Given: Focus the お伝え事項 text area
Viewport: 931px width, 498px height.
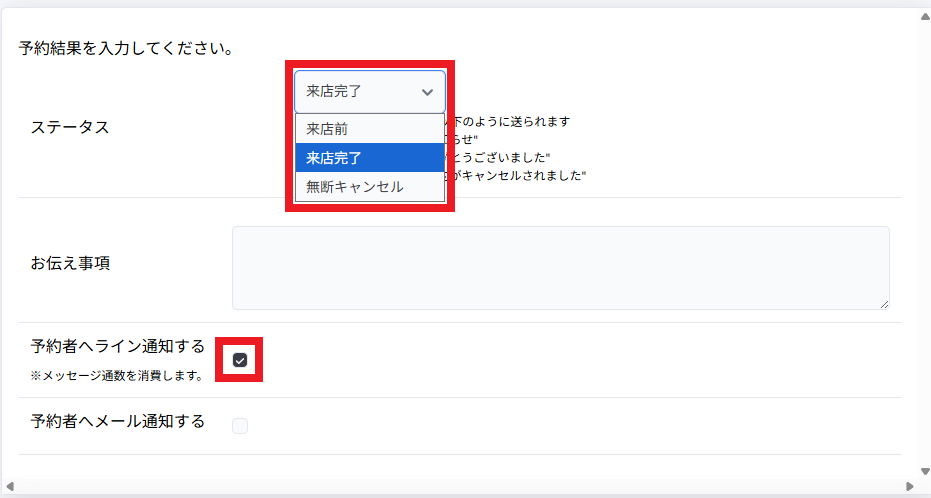Looking at the screenshot, I should point(560,267).
